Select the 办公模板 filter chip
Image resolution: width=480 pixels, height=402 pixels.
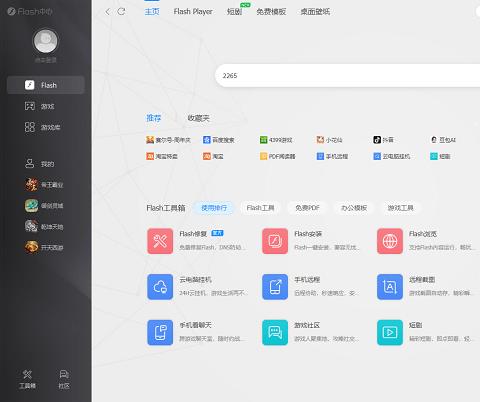(354, 208)
